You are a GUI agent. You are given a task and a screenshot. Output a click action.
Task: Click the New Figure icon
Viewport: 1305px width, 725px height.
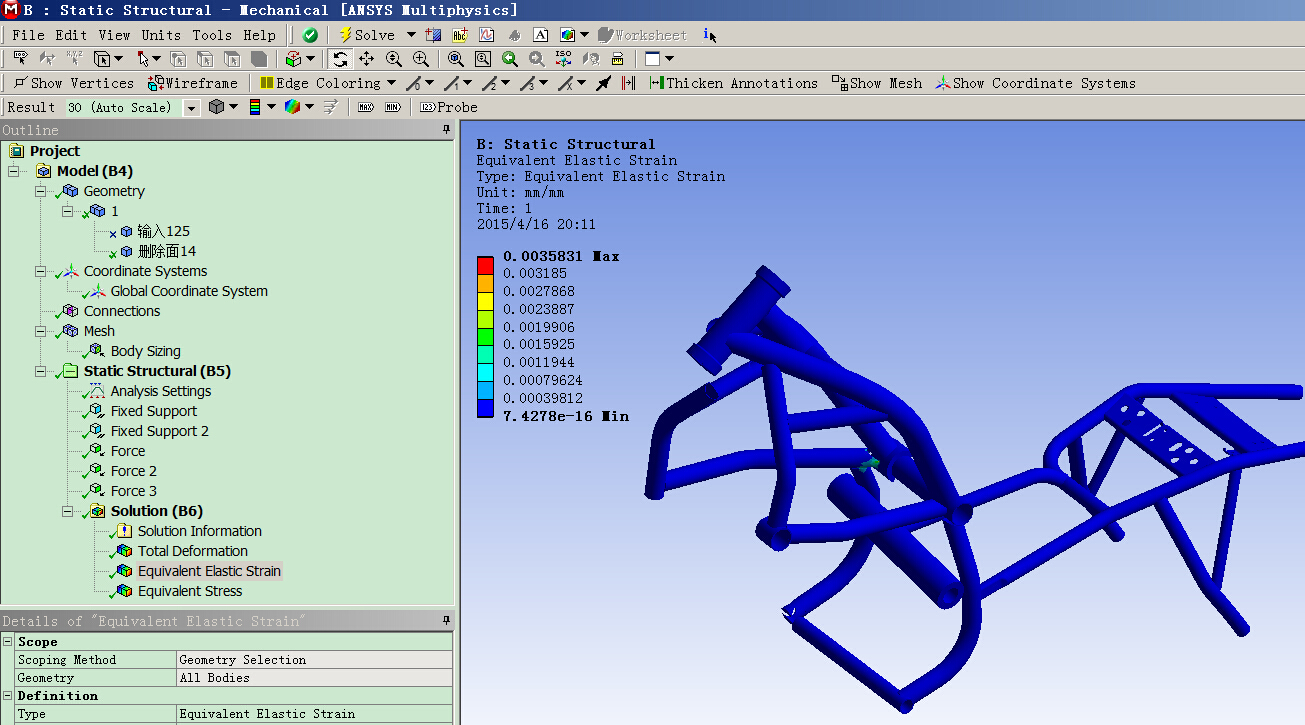(568, 35)
